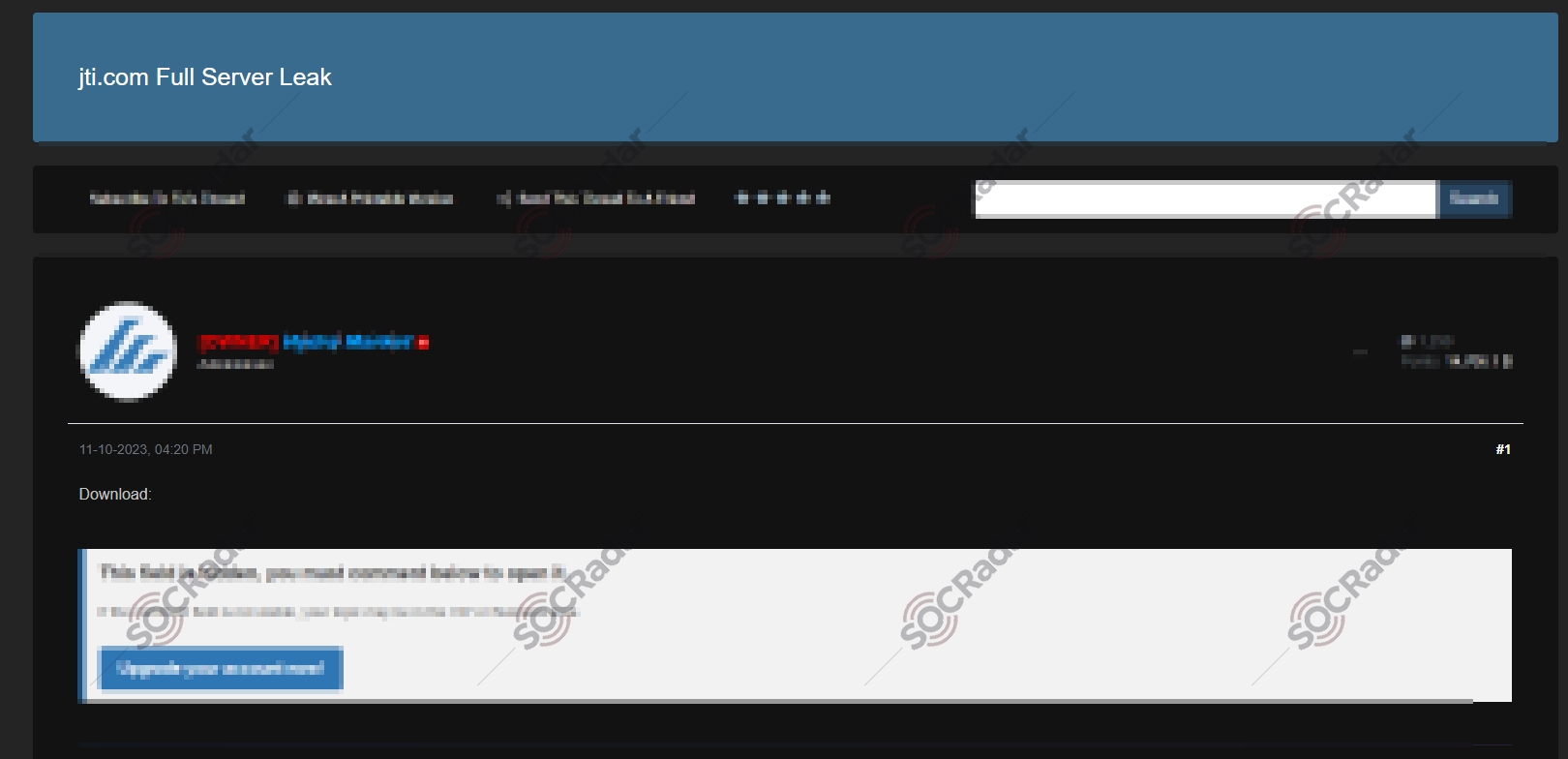Click the Search button beside the search field

pyautogui.click(x=1474, y=199)
